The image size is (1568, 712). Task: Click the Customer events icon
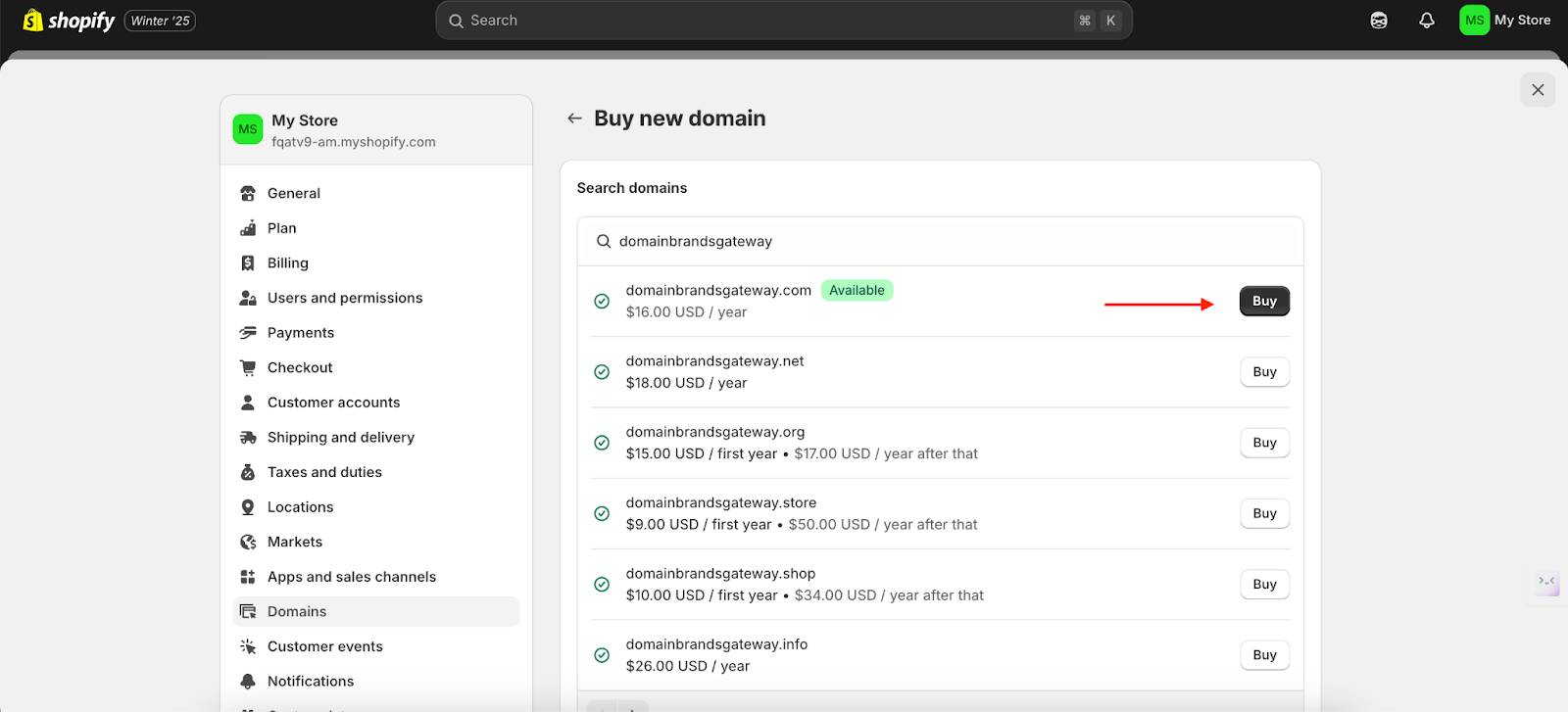[248, 646]
